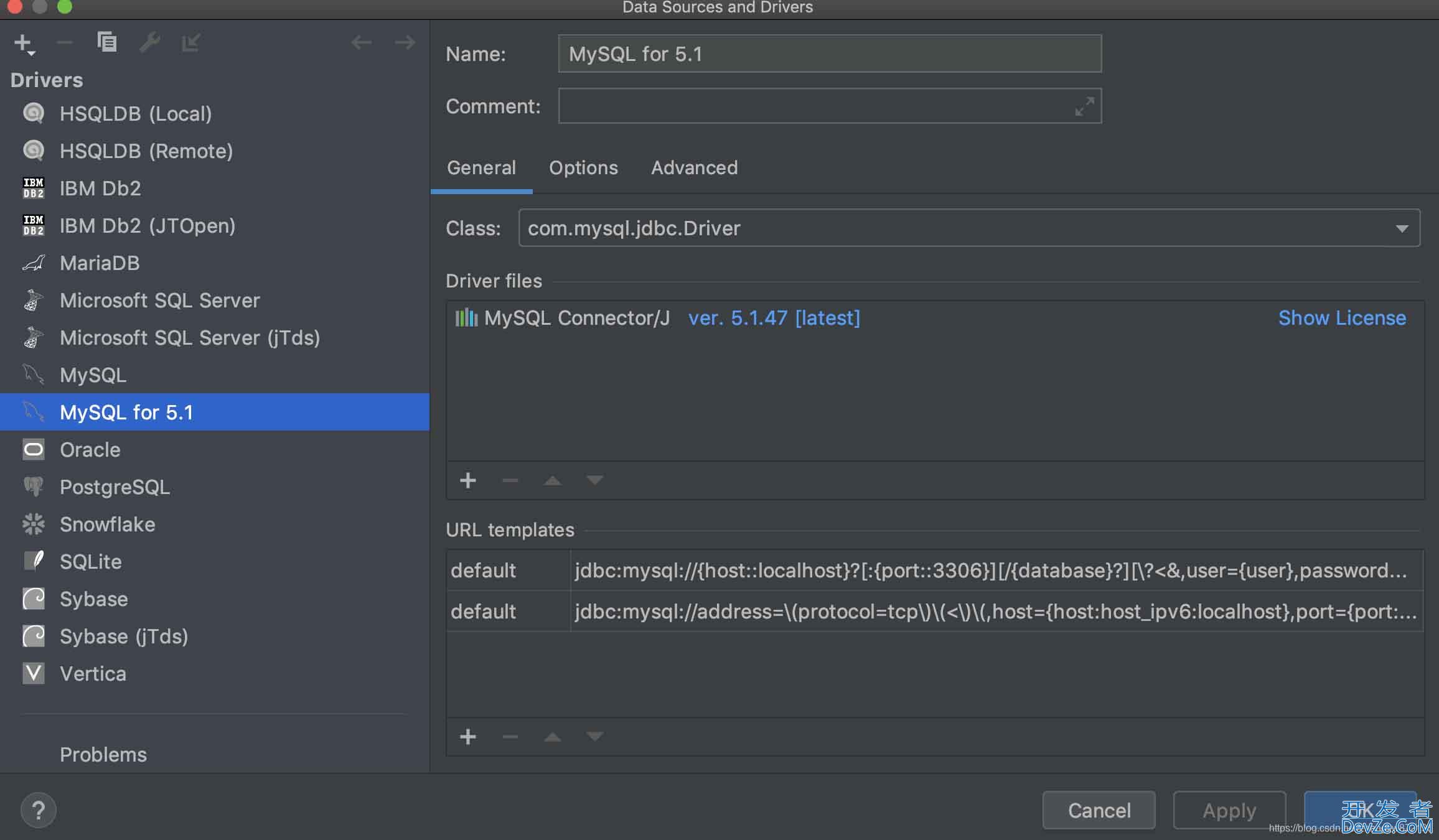The image size is (1439, 840).
Task: Click the help question mark button
Action: (39, 810)
